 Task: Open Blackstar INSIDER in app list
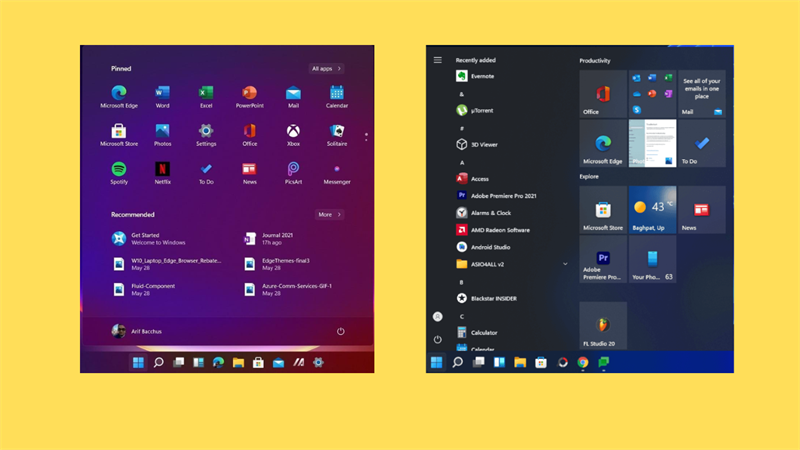pos(487,298)
